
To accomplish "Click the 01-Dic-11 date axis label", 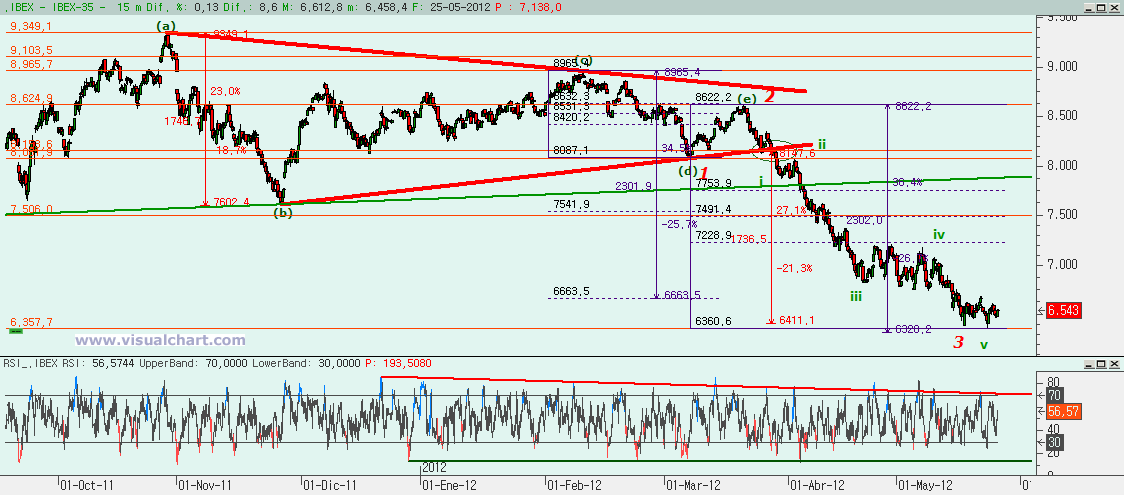I will pyautogui.click(x=330, y=485).
